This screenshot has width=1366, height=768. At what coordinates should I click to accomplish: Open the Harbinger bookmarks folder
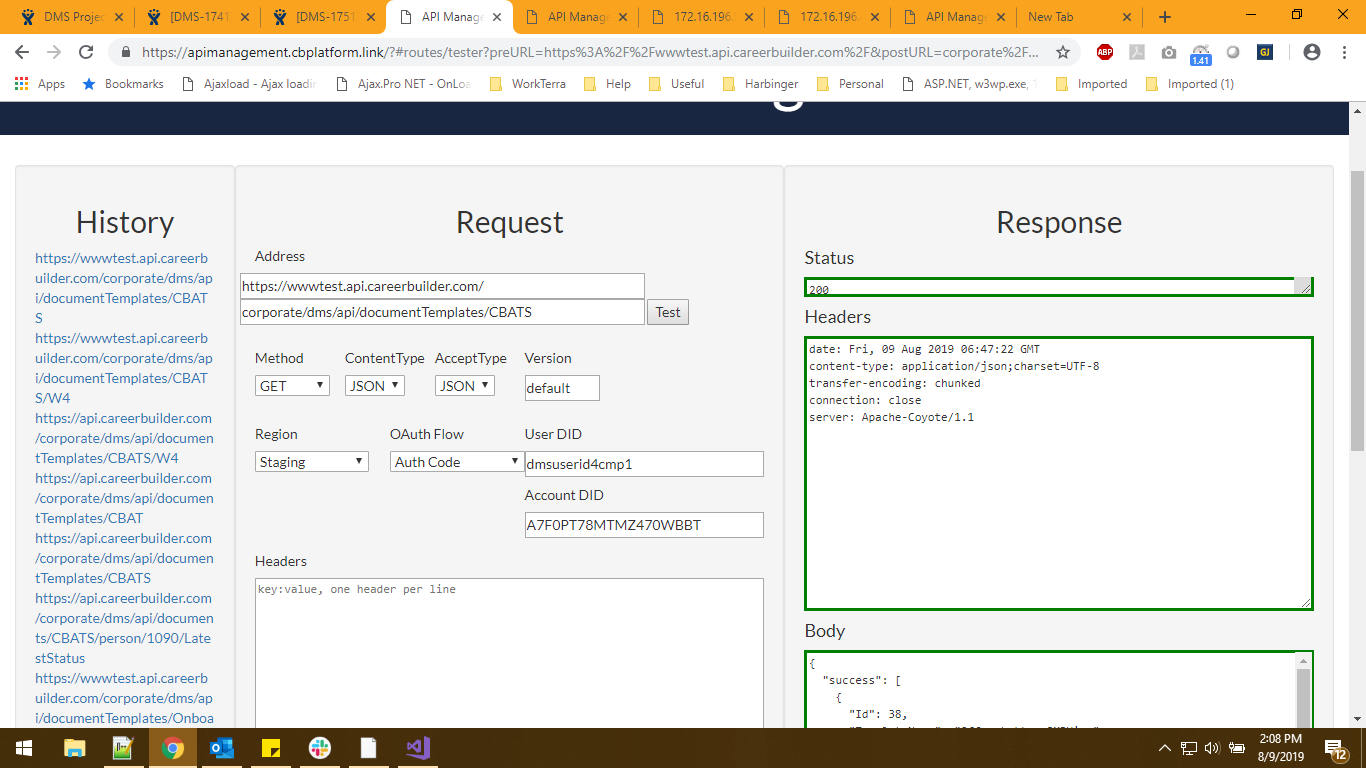(760, 84)
